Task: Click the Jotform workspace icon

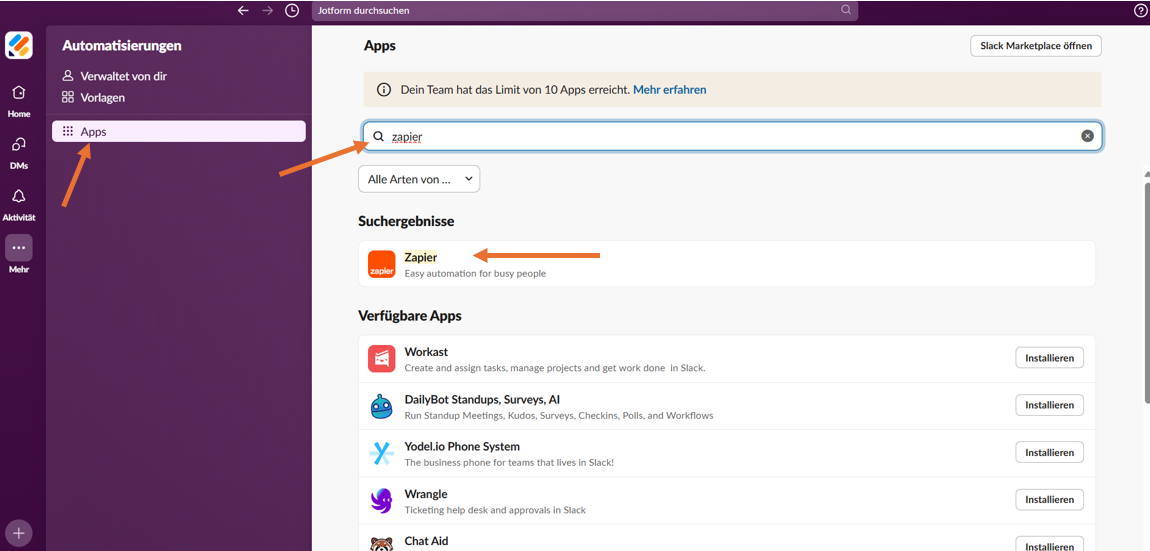Action: [x=19, y=45]
